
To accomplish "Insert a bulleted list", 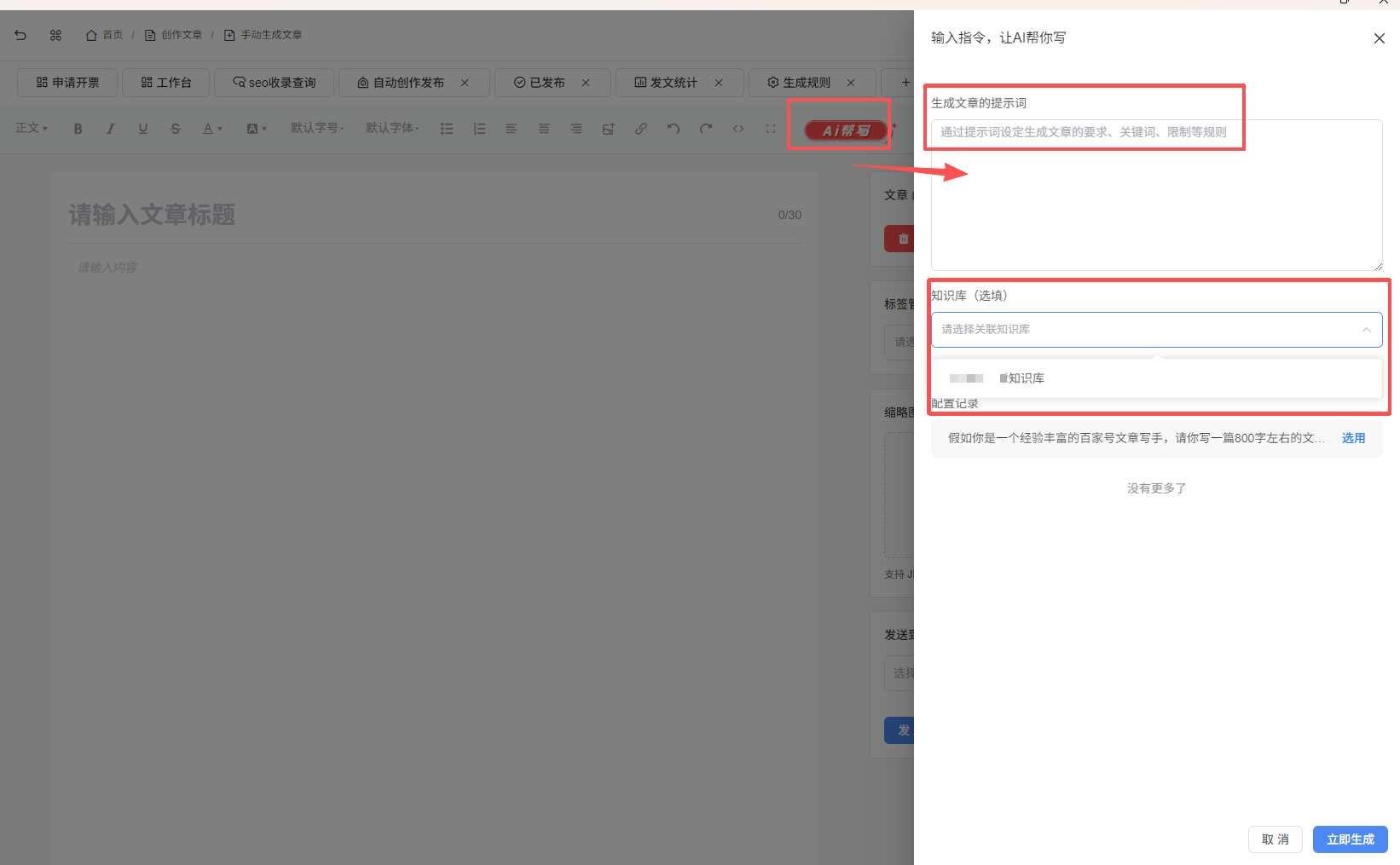I will (446, 129).
